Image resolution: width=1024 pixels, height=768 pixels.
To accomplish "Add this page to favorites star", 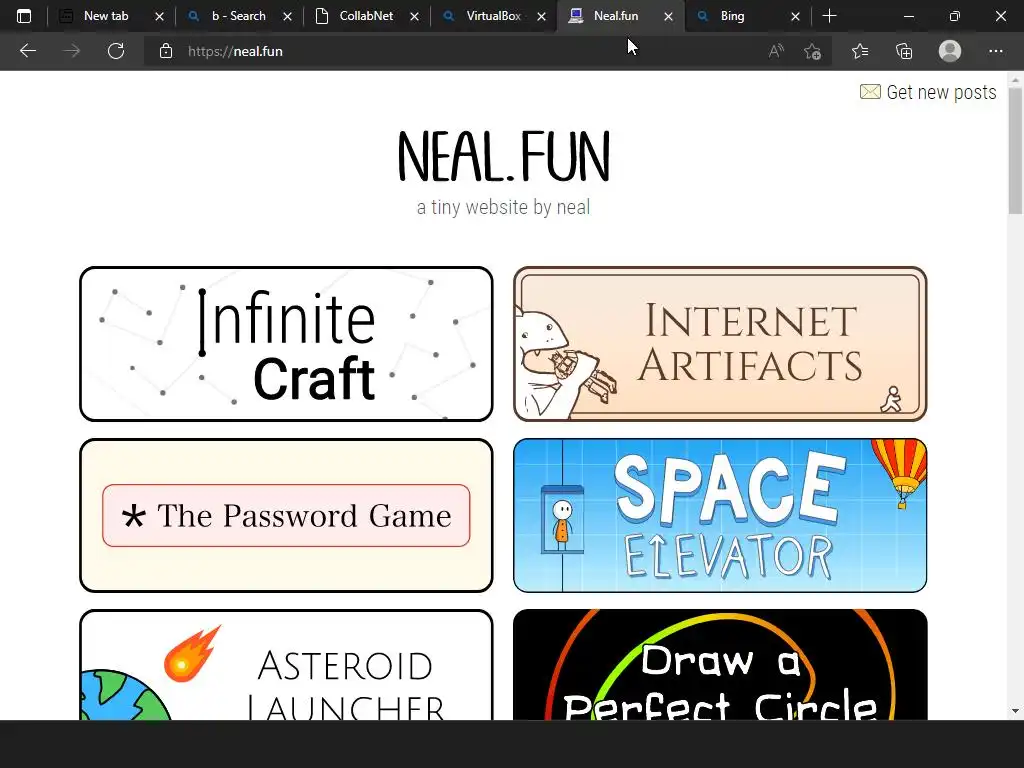I will pyautogui.click(x=812, y=51).
